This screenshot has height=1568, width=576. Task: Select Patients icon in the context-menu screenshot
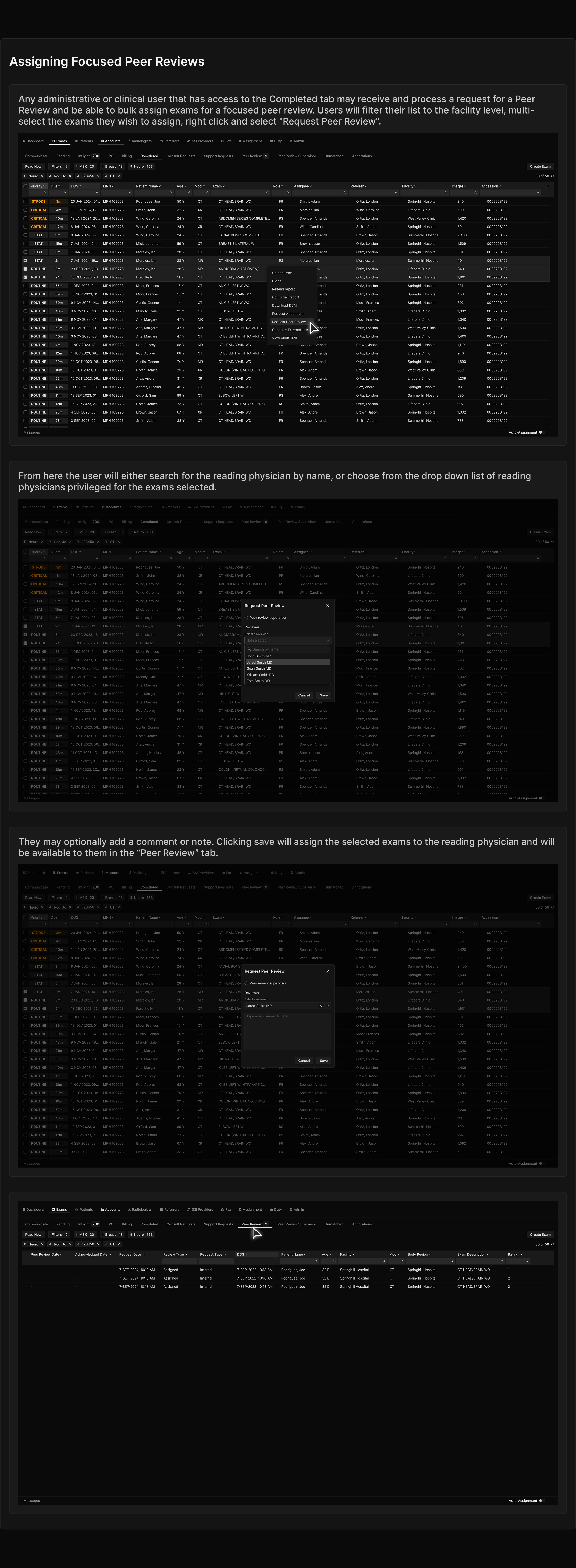pyautogui.click(x=77, y=141)
